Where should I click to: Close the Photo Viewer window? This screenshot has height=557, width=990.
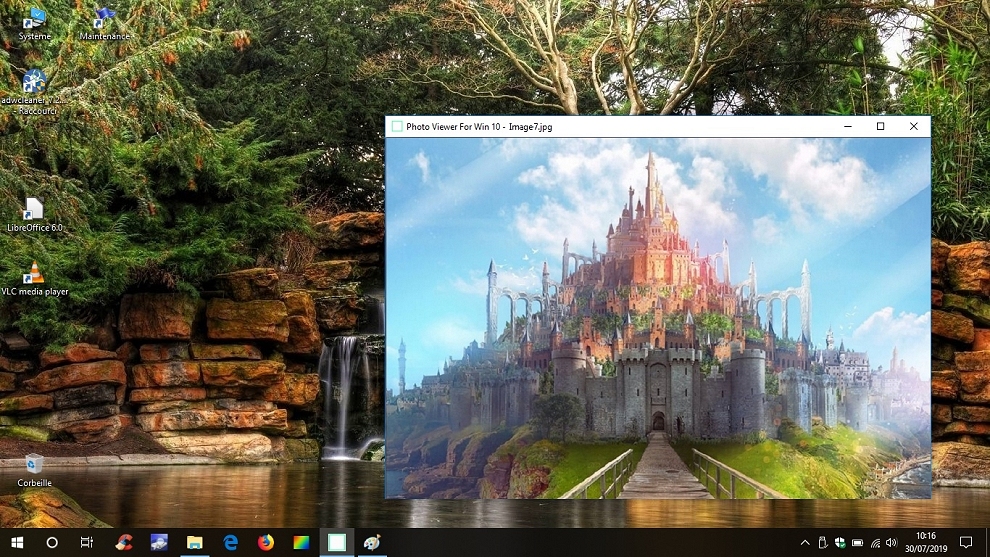[914, 126]
